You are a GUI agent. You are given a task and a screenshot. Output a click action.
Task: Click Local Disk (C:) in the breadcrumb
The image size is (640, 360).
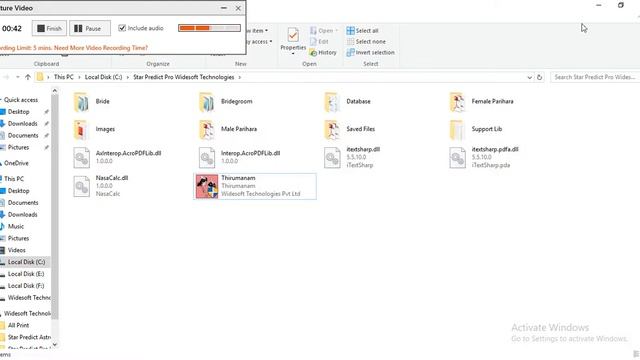click(103, 77)
